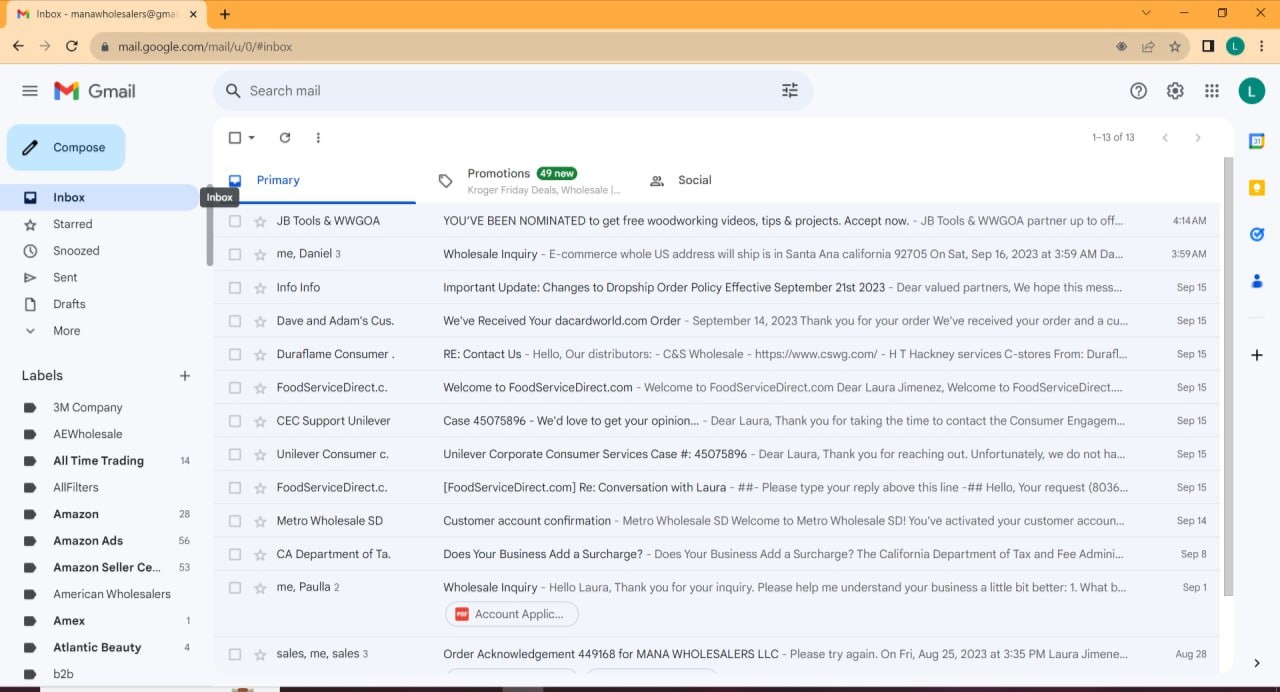The width and height of the screenshot is (1280, 692).
Task: Open a new Chrome tab
Action: click(225, 14)
